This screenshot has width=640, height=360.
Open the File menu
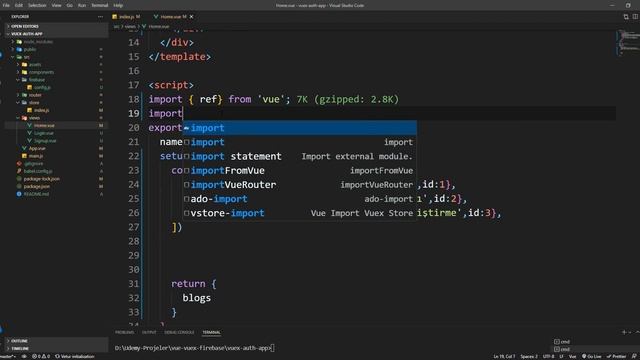[6, 5]
